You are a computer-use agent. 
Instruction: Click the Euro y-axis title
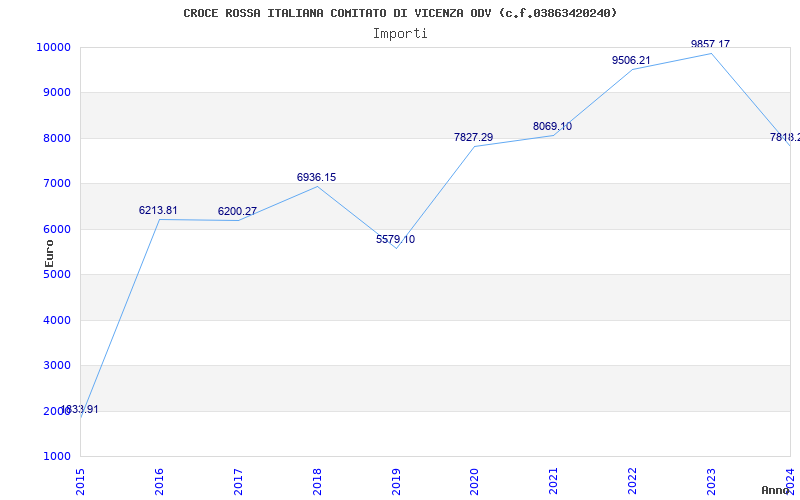[x=49, y=253]
